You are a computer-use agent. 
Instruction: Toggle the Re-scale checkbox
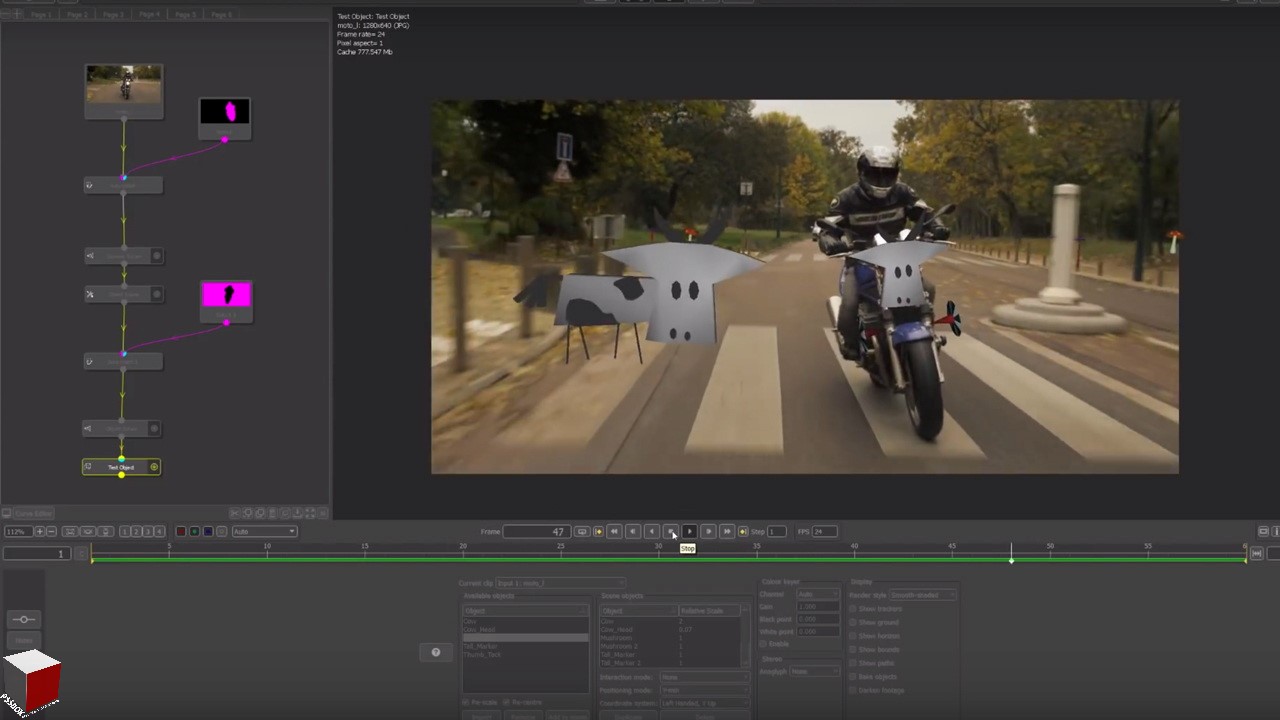click(467, 702)
